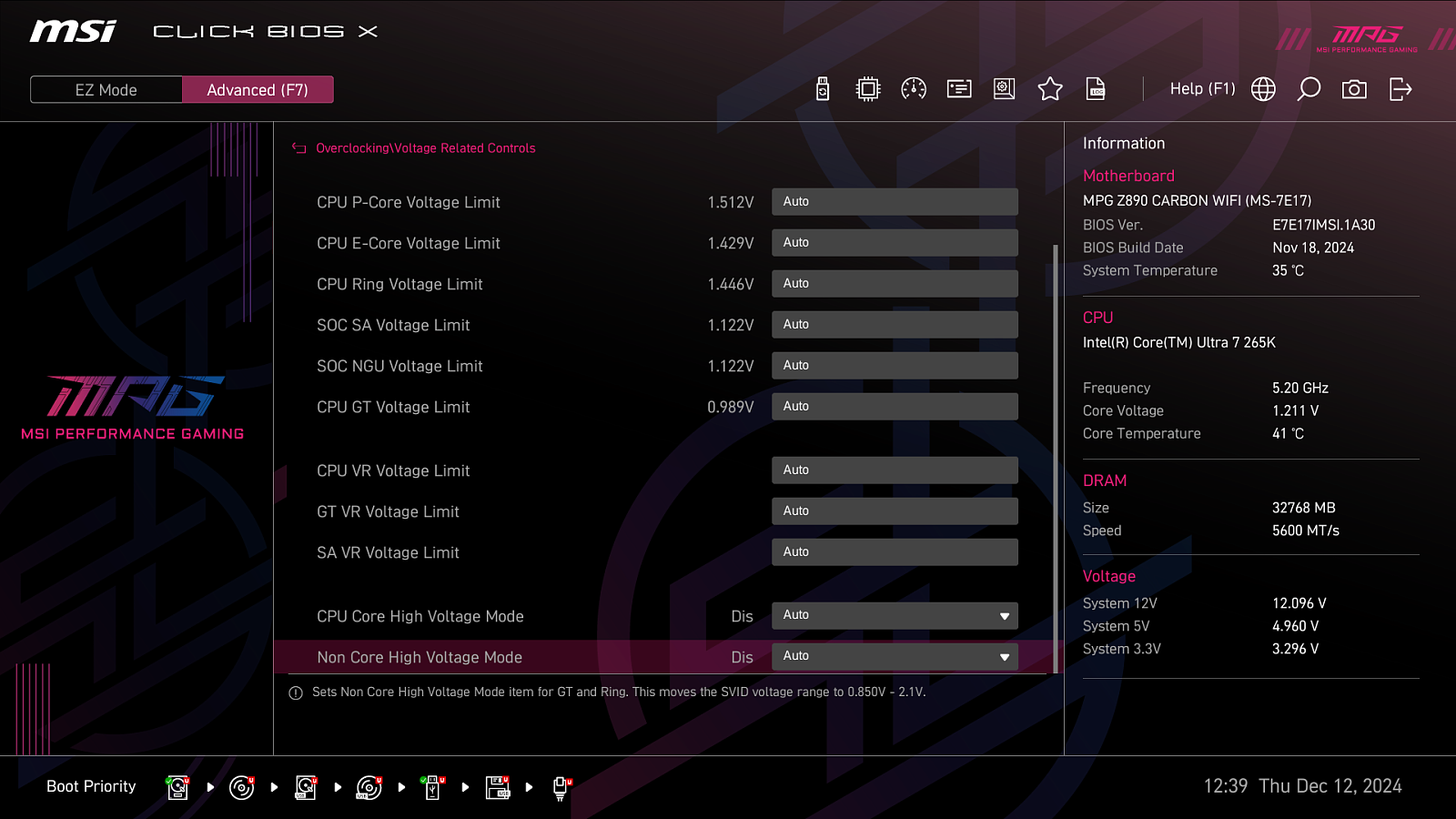Screen dimensions: 1456x819
Task: Select CPU GT Voltage Limit label
Action: point(393,407)
